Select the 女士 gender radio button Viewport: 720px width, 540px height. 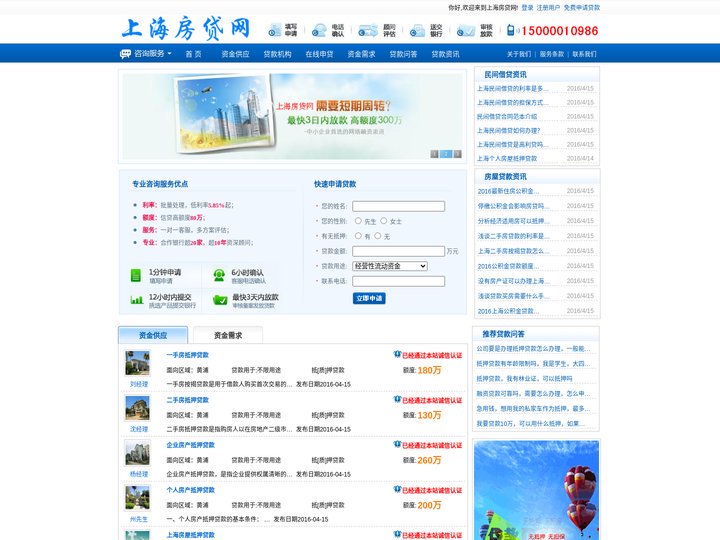[x=383, y=221]
